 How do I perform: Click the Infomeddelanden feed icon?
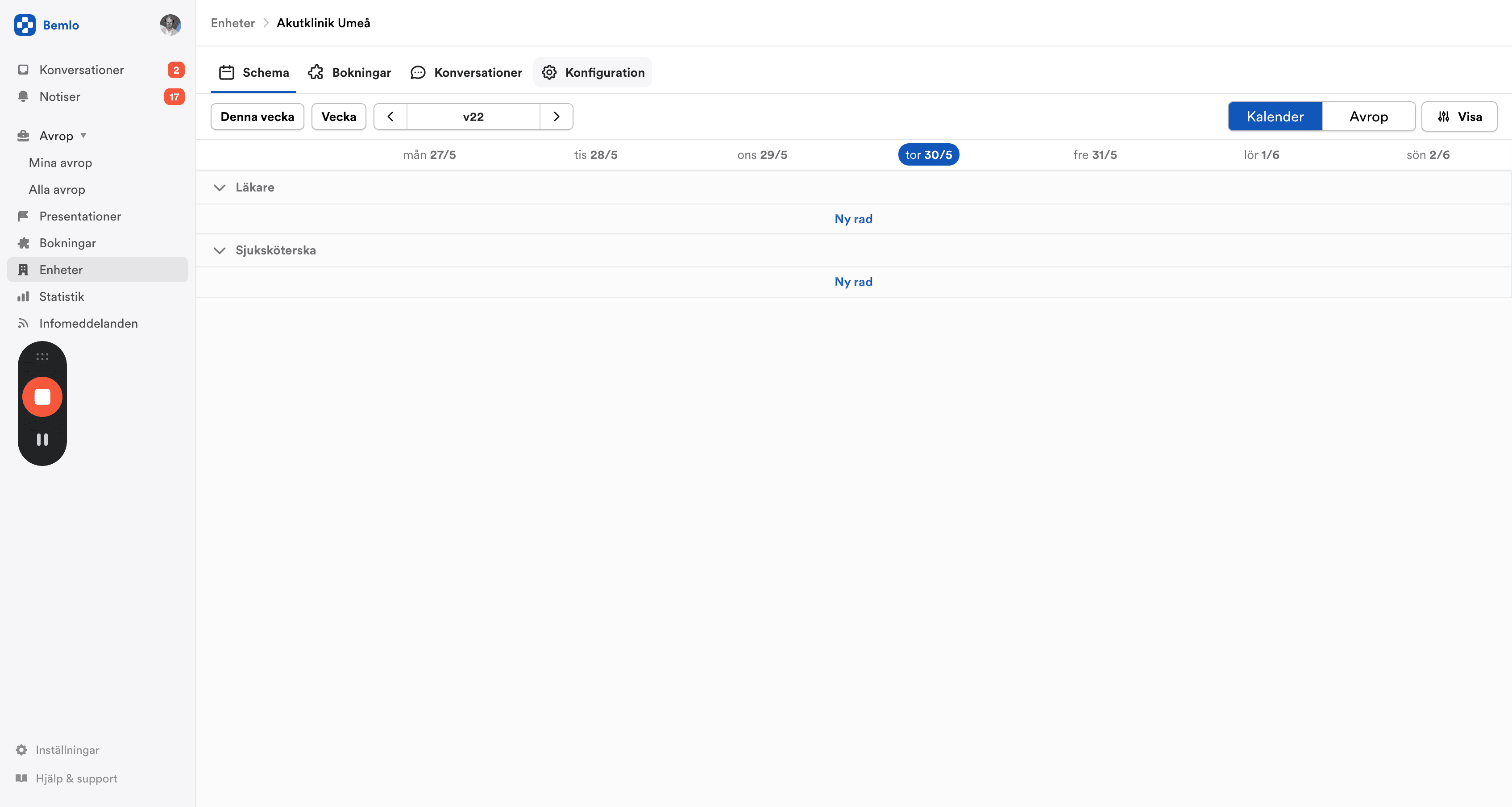point(24,324)
